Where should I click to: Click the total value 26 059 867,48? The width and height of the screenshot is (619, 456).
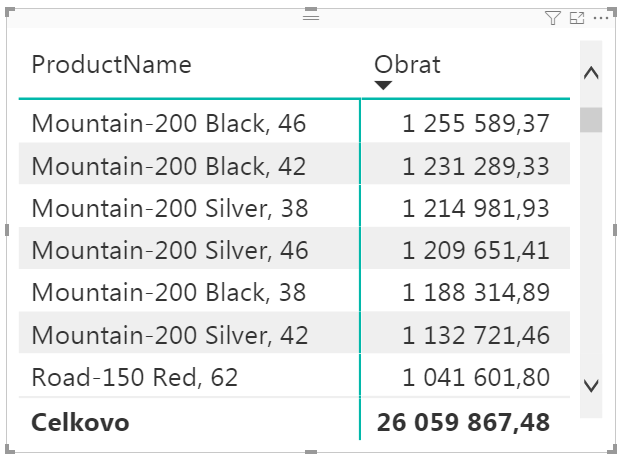463,422
